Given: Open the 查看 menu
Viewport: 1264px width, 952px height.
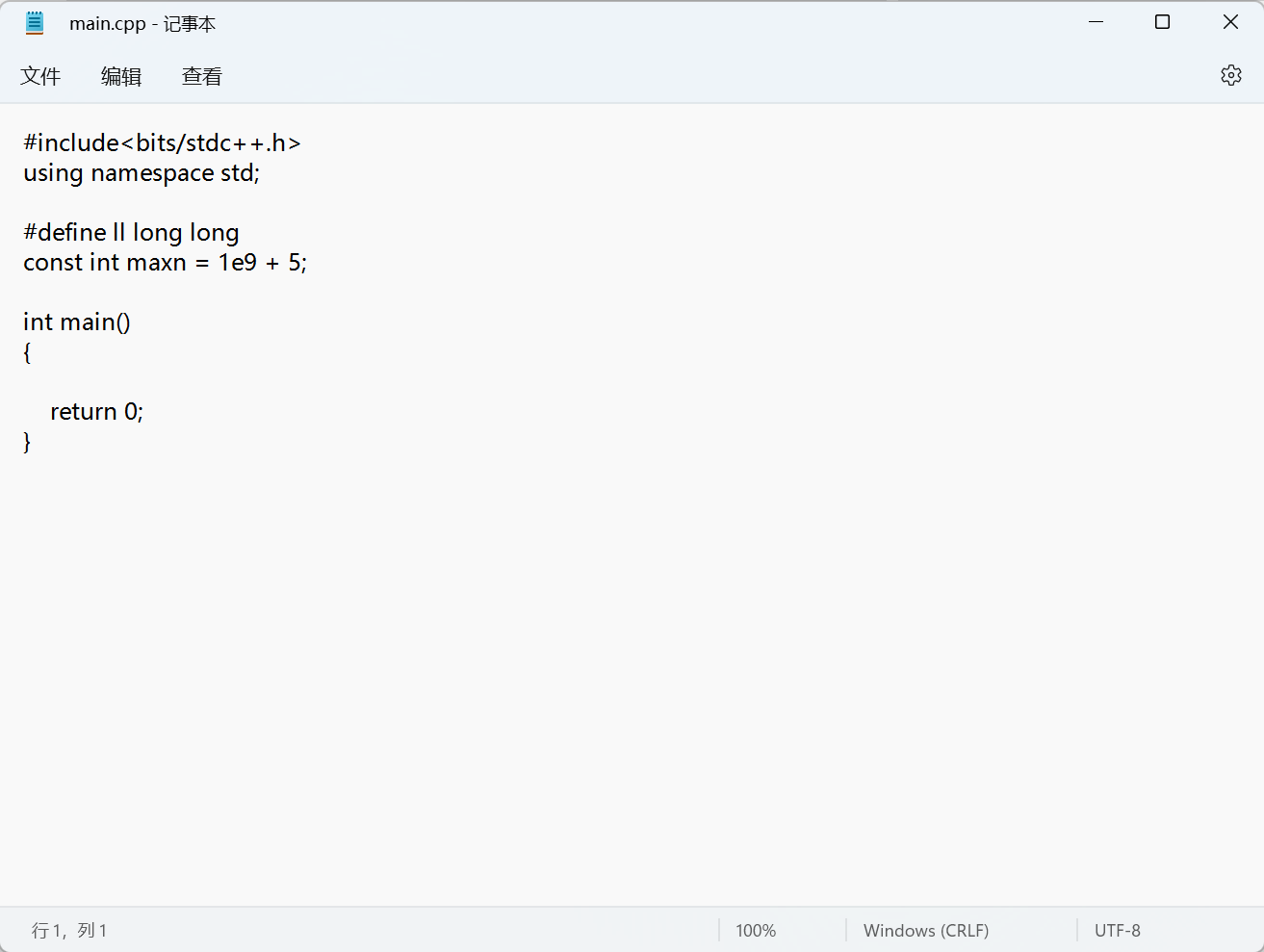Looking at the screenshot, I should pyautogui.click(x=201, y=76).
